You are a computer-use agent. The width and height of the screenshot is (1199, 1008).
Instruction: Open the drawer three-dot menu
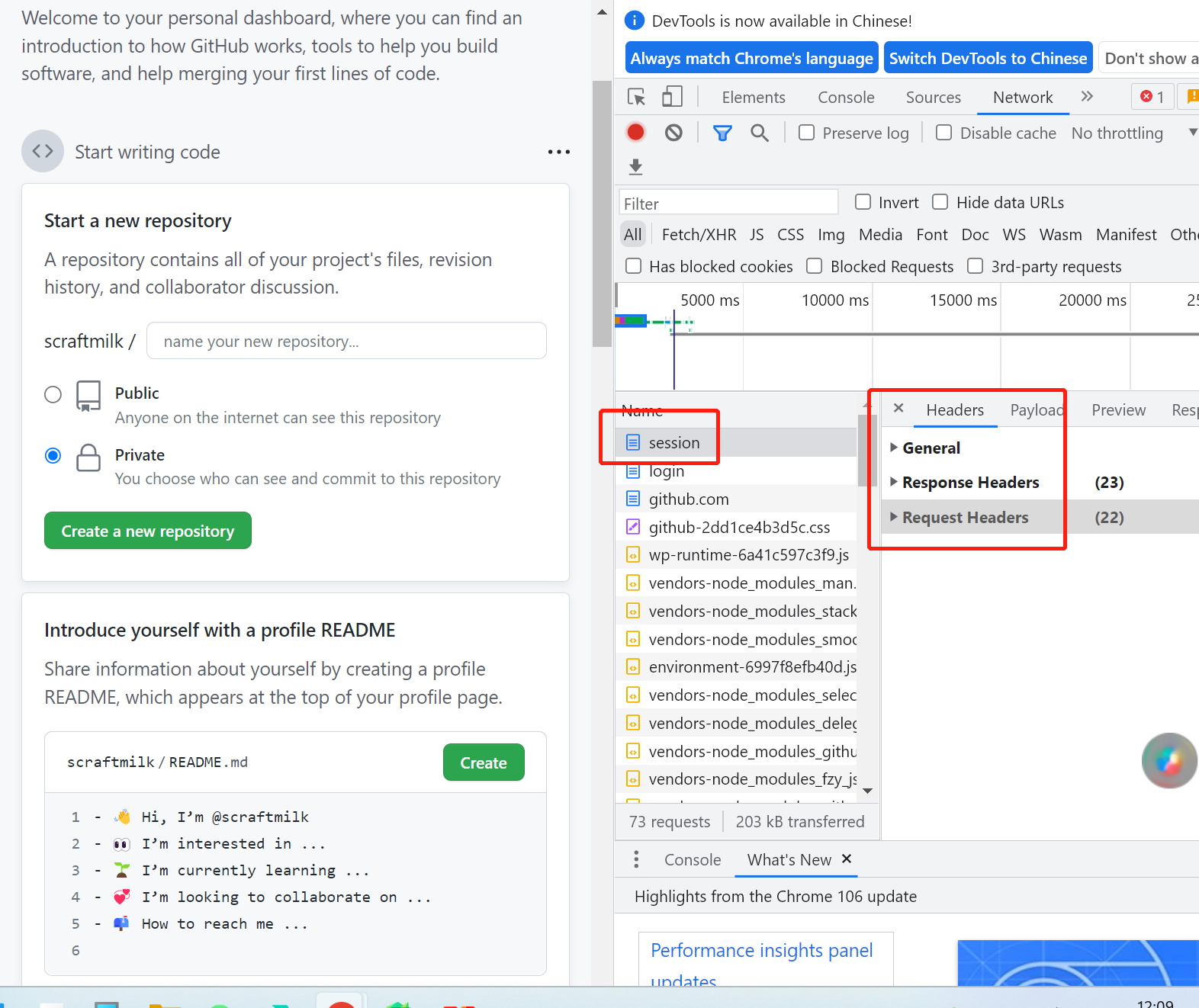tap(636, 859)
